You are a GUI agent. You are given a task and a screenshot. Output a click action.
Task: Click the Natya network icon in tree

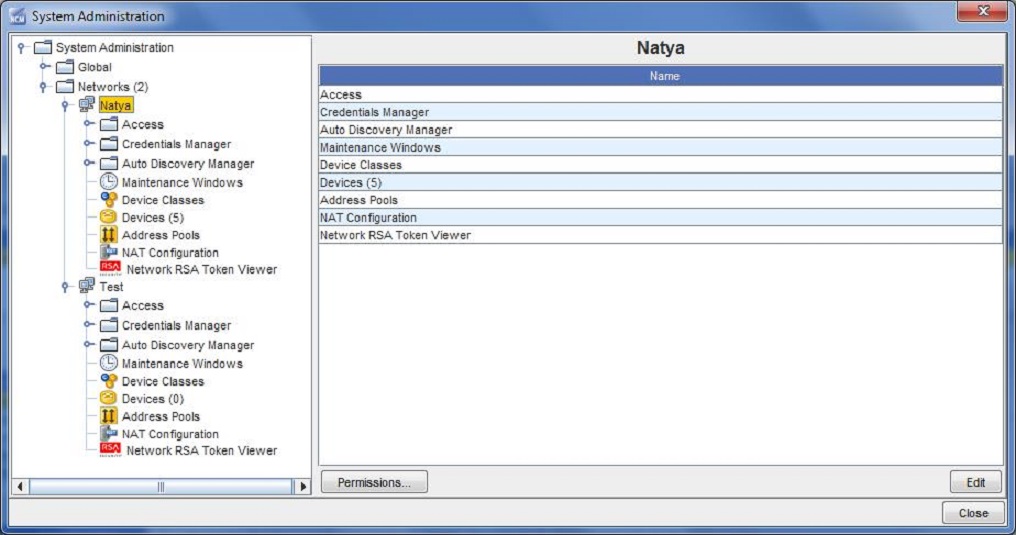point(87,105)
